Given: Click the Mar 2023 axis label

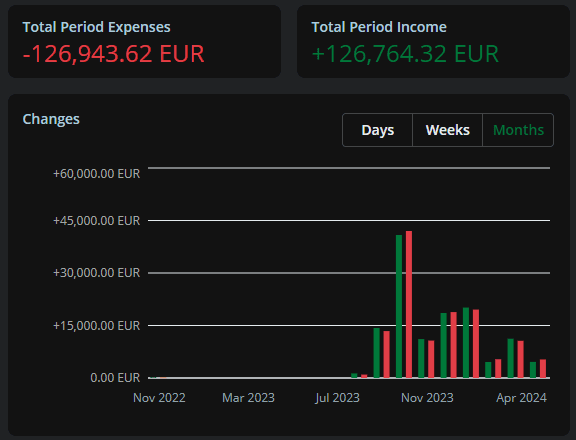Looking at the screenshot, I should (x=248, y=398).
